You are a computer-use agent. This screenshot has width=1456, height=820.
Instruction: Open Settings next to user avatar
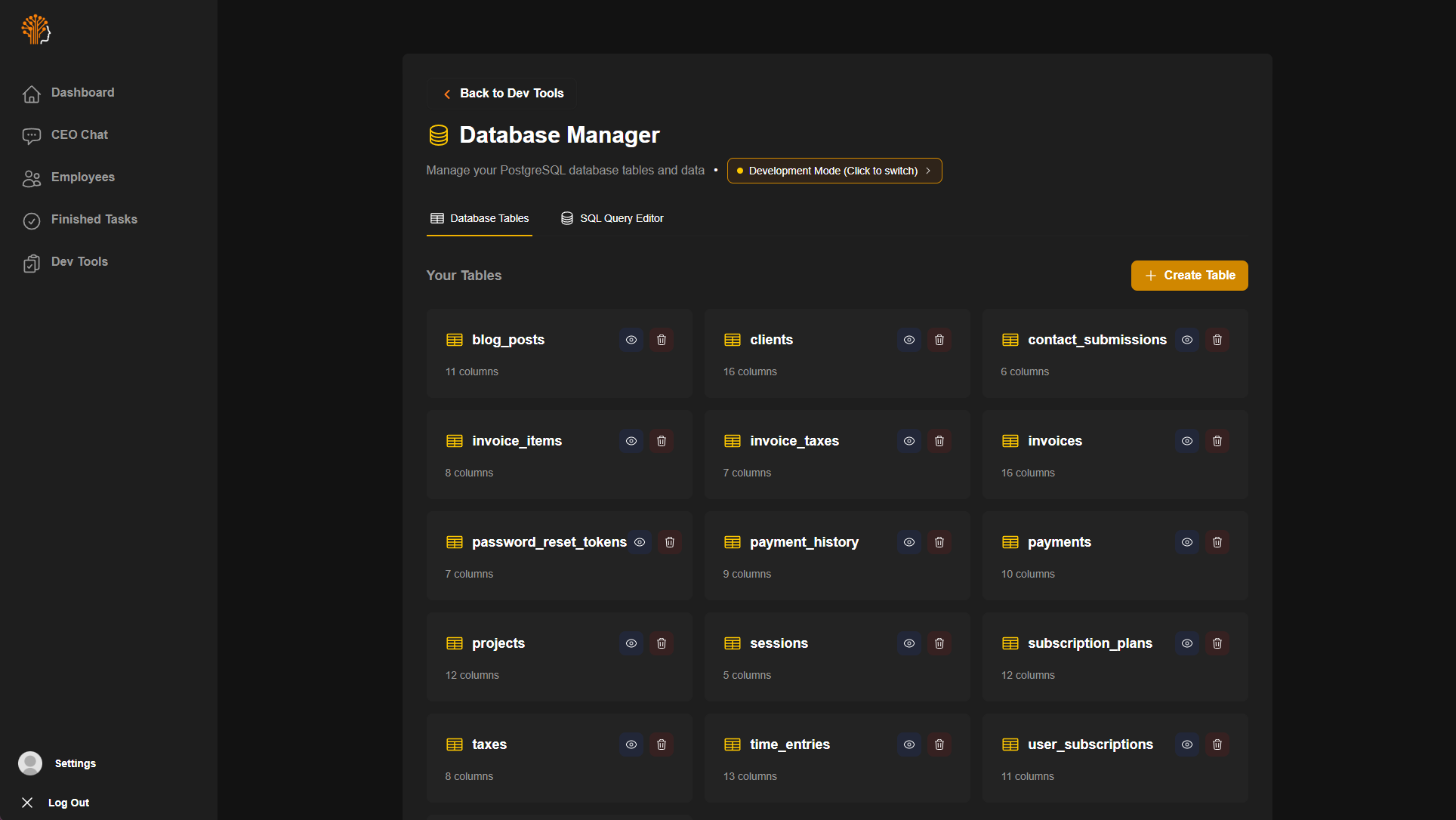(x=75, y=763)
